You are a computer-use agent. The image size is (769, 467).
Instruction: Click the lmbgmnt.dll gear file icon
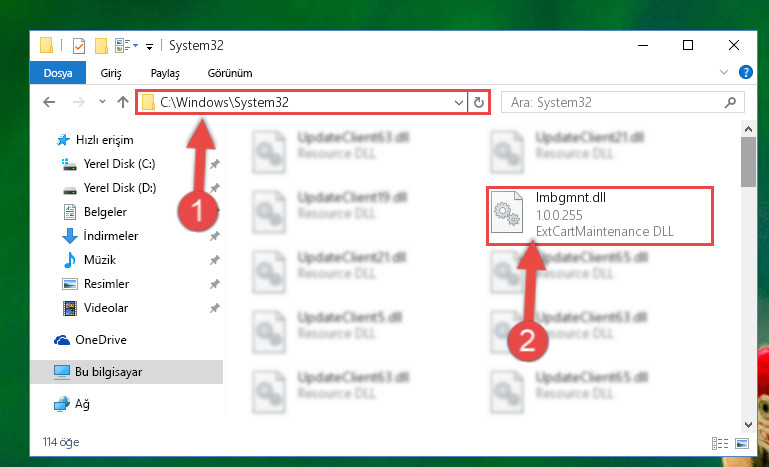point(507,212)
